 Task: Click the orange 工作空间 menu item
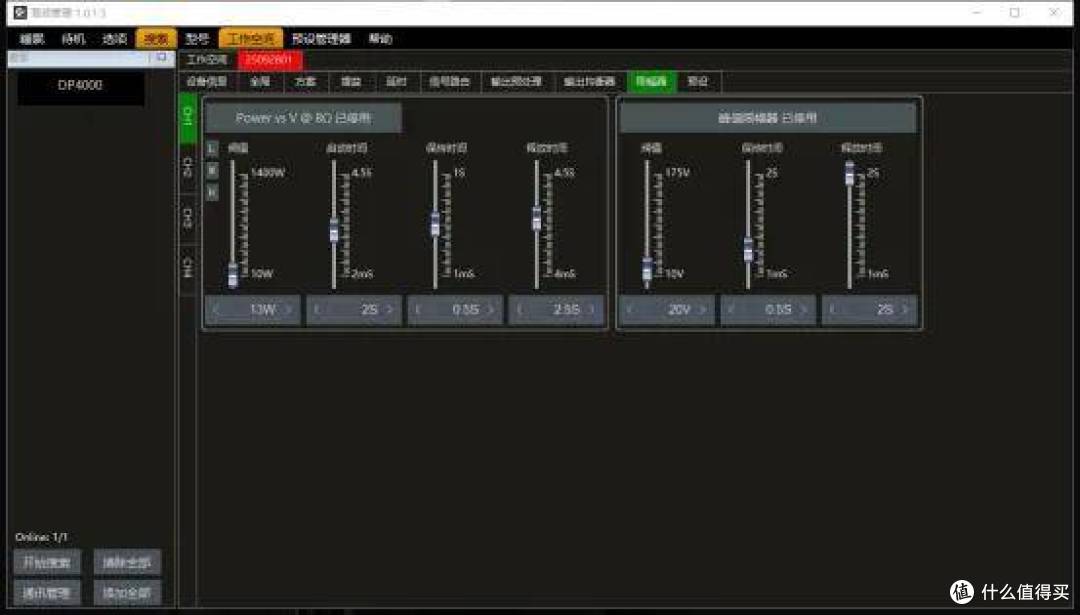251,39
